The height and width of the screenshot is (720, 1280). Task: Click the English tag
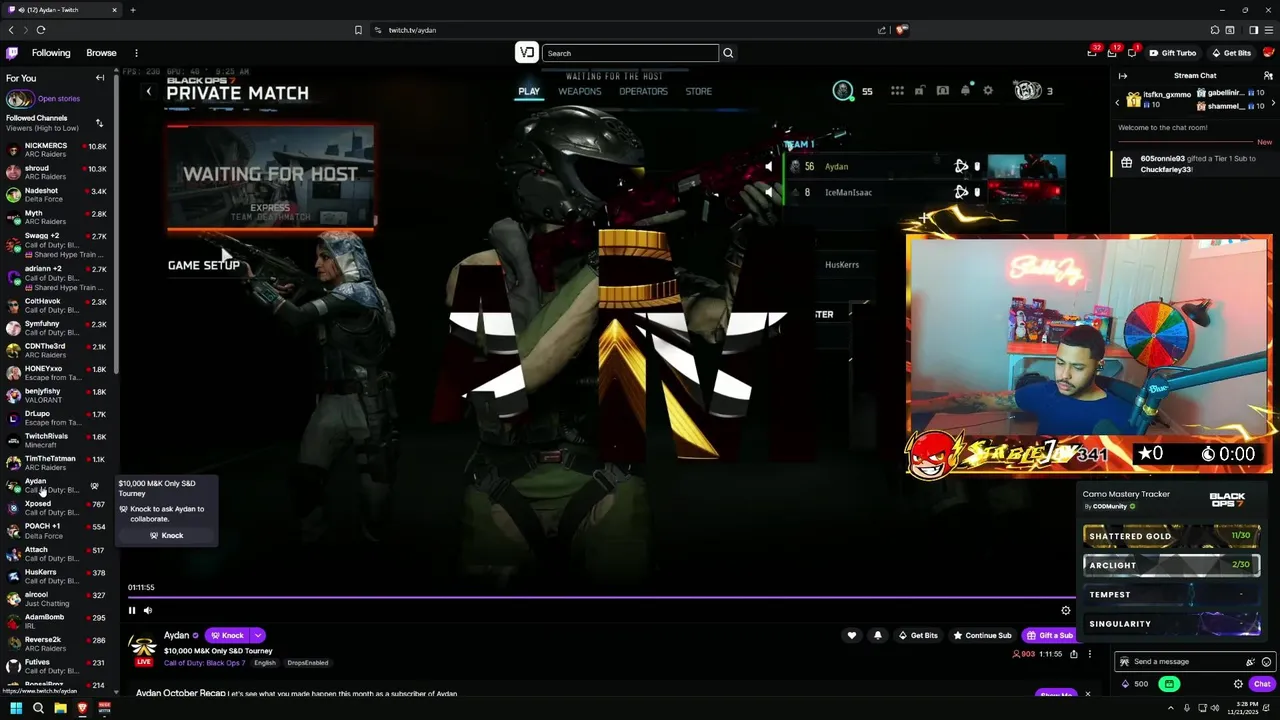[265, 663]
